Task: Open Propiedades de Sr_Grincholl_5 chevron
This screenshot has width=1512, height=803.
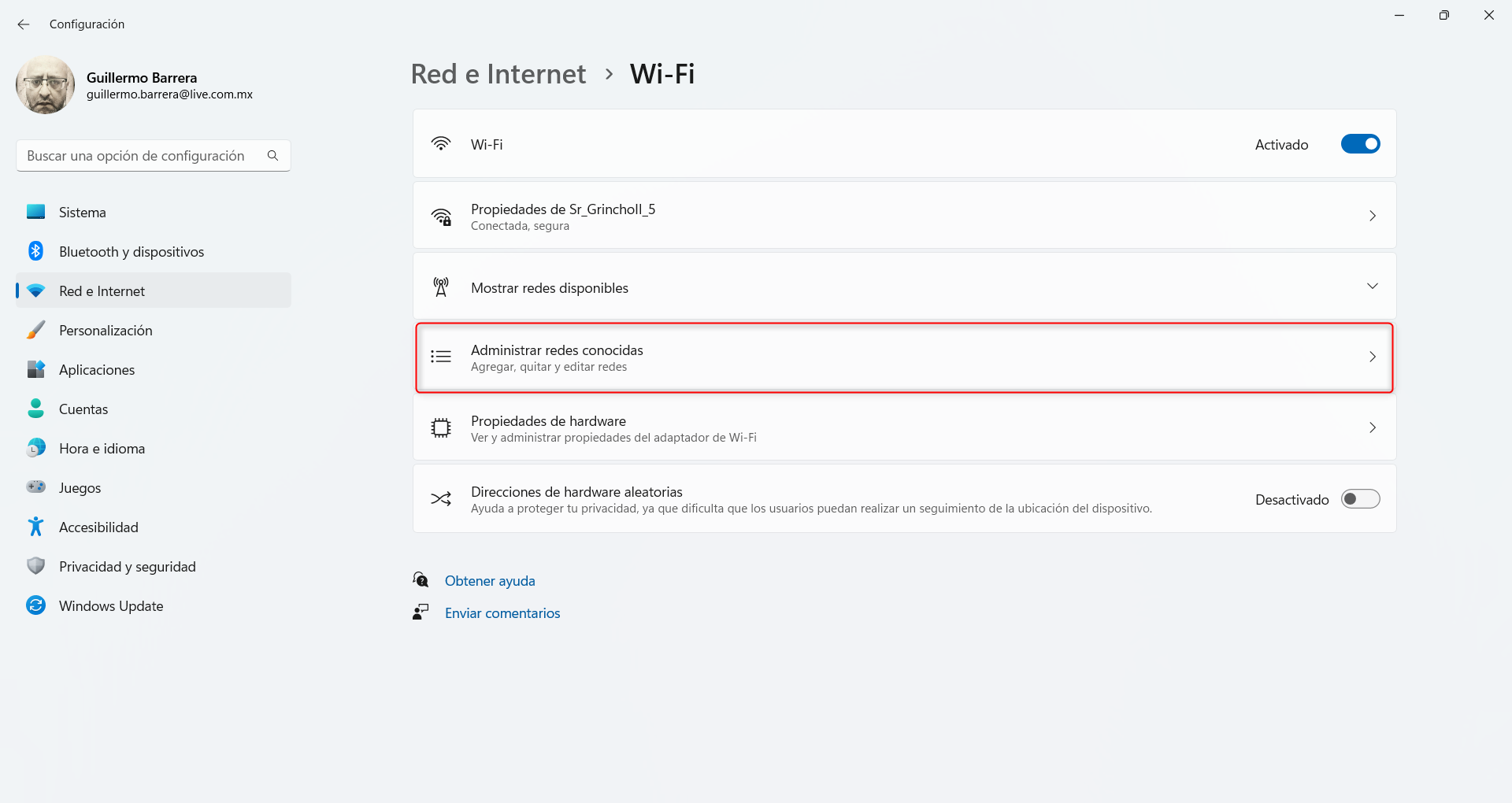Action: tap(1372, 216)
